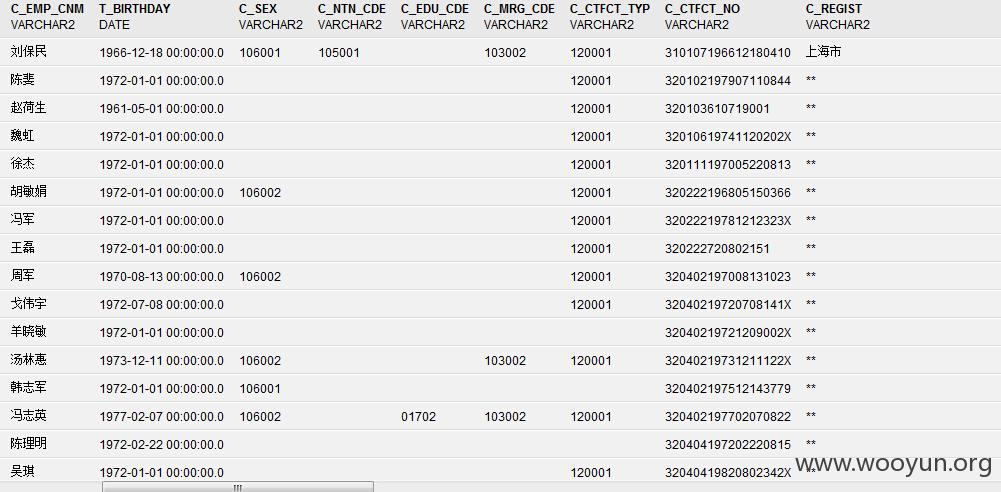This screenshot has height=492, width=1001.
Task: Click birthday value 1970-08-13 00:00:00.0
Action: click(x=162, y=277)
